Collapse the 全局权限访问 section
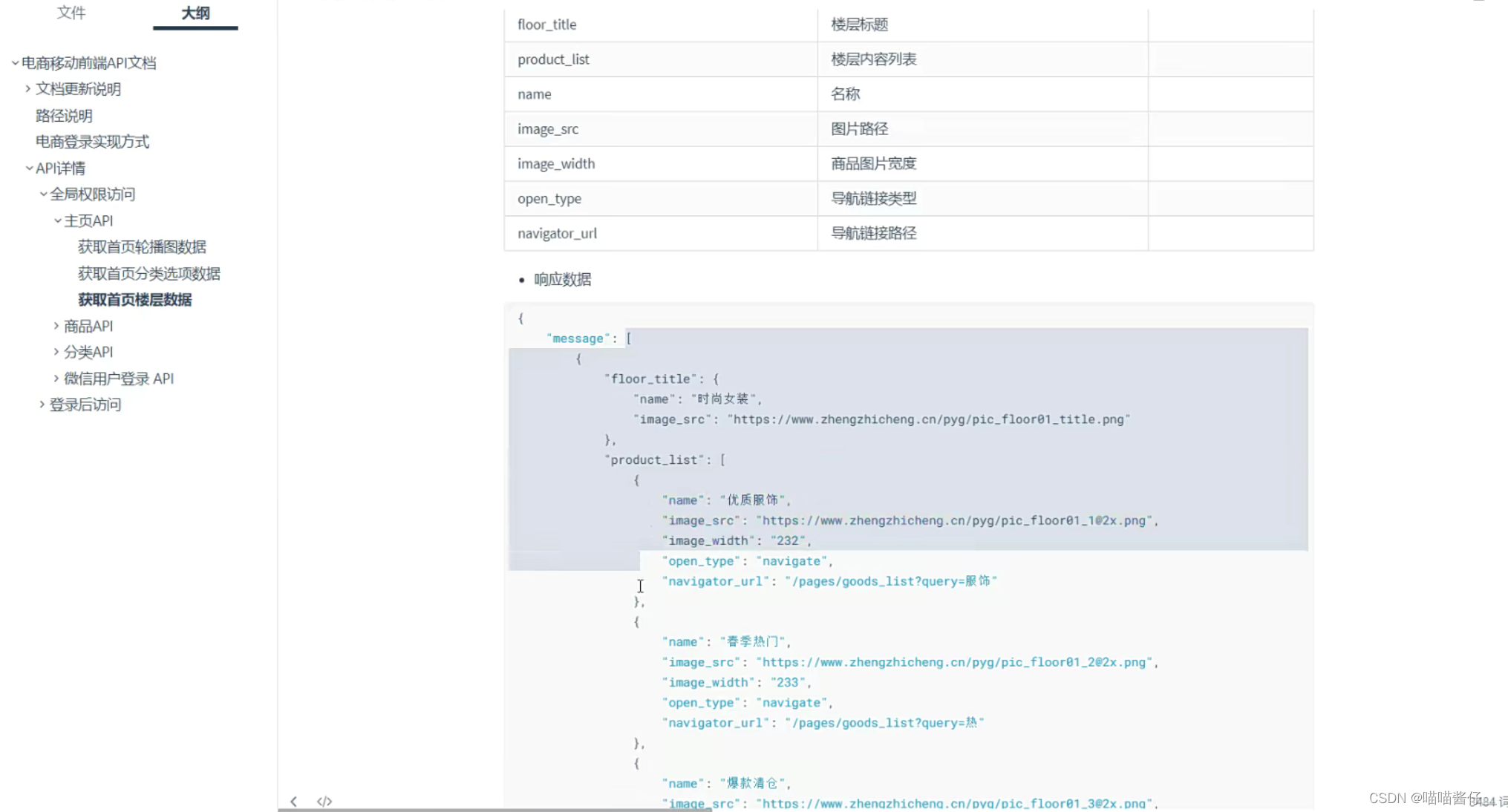The height and width of the screenshot is (812, 1508). pos(42,194)
